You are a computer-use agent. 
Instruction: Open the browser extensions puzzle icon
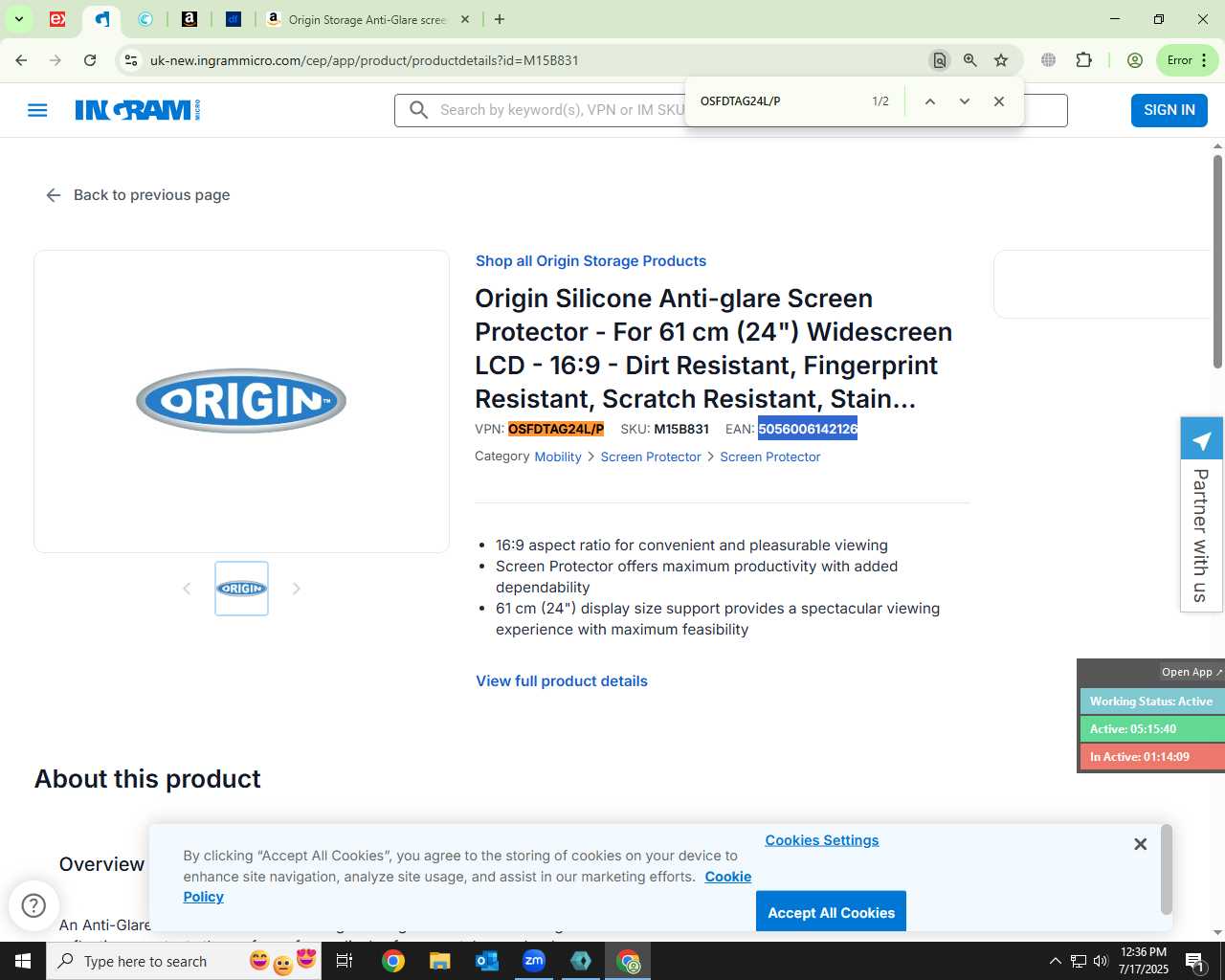pos(1083,60)
